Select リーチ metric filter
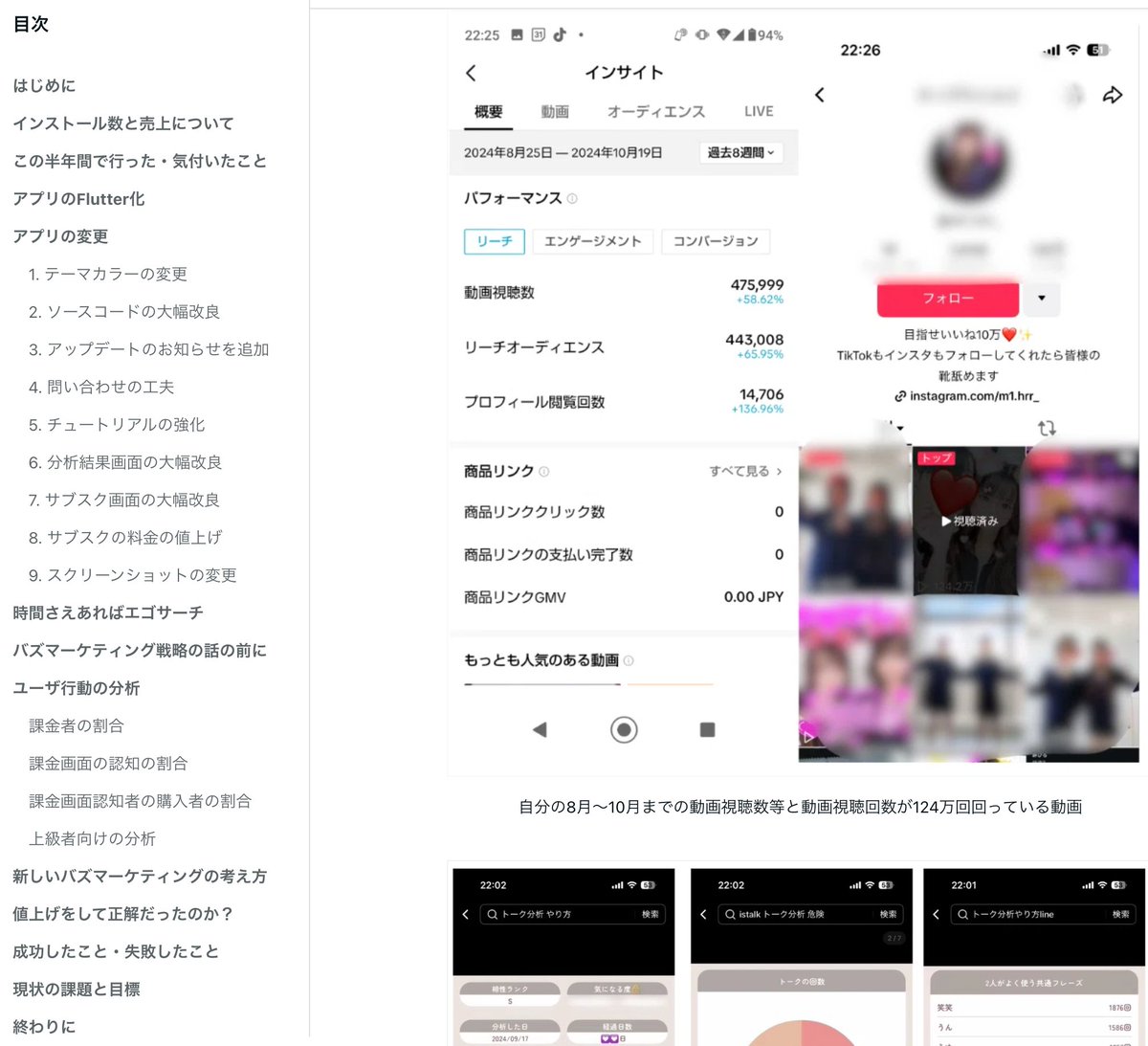The height and width of the screenshot is (1046, 1148). point(495,241)
